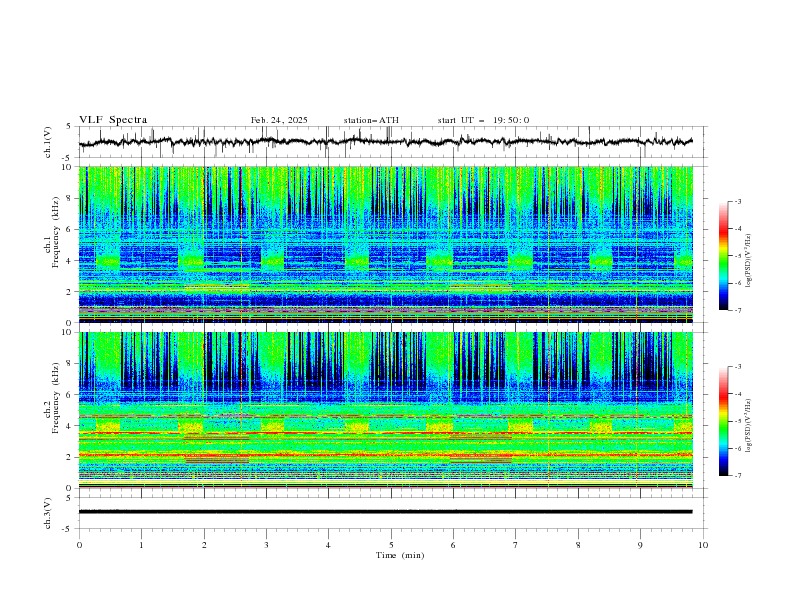Click the "ch.1(V)" axis label
Viewport: 792px width, 612px height.
click(x=48, y=142)
